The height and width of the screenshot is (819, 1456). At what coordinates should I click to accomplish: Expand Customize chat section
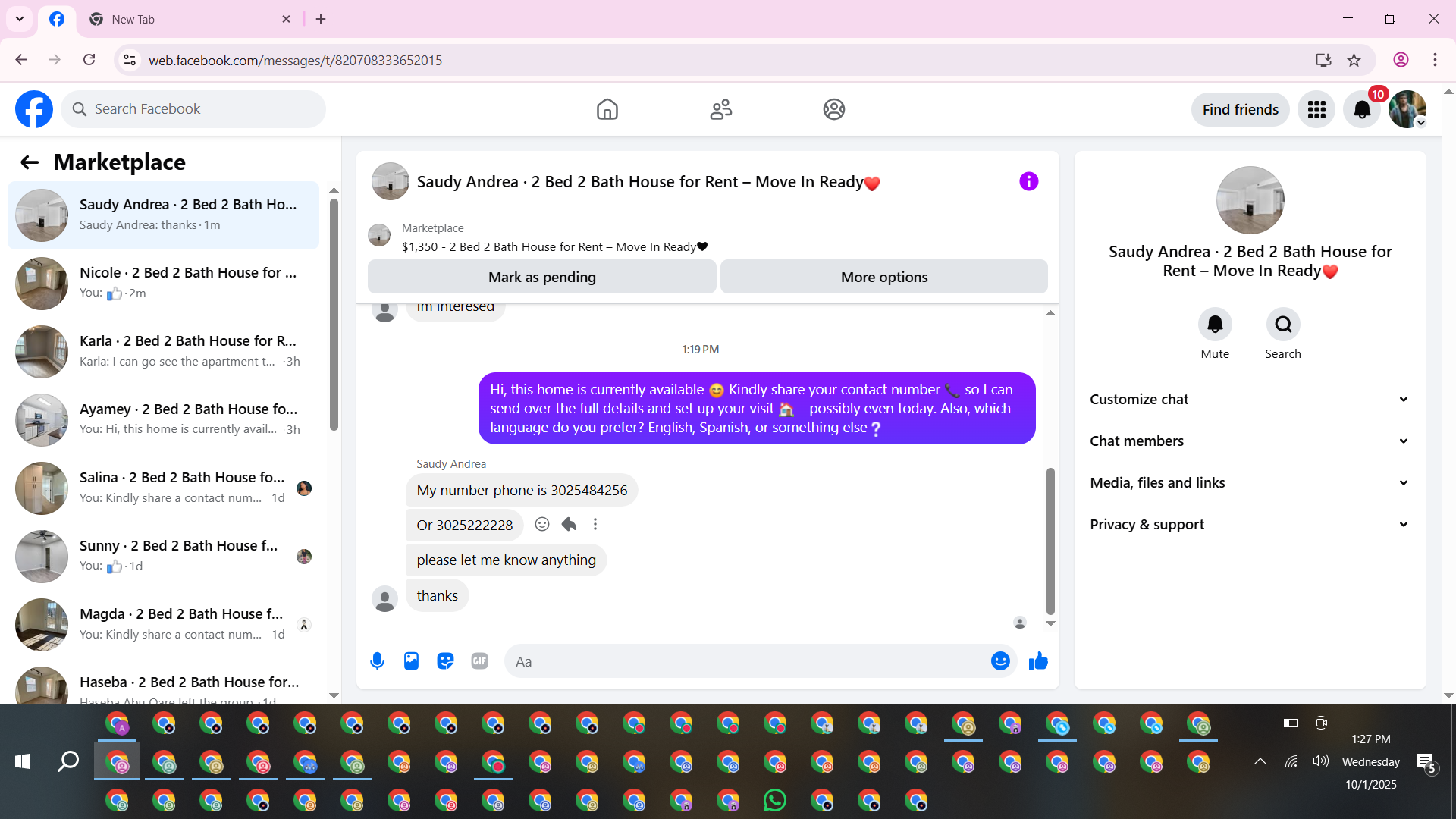pyautogui.click(x=1249, y=400)
